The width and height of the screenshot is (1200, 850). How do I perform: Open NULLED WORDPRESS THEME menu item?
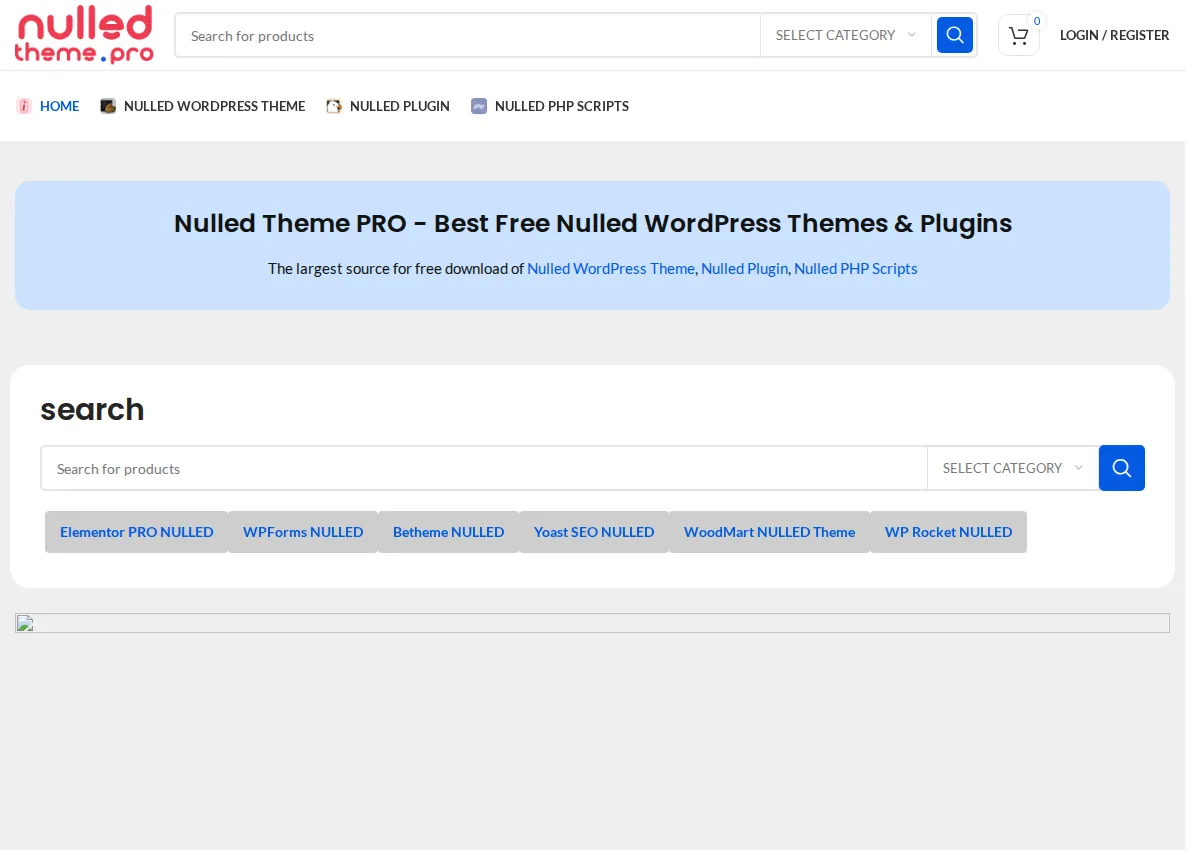click(x=214, y=106)
